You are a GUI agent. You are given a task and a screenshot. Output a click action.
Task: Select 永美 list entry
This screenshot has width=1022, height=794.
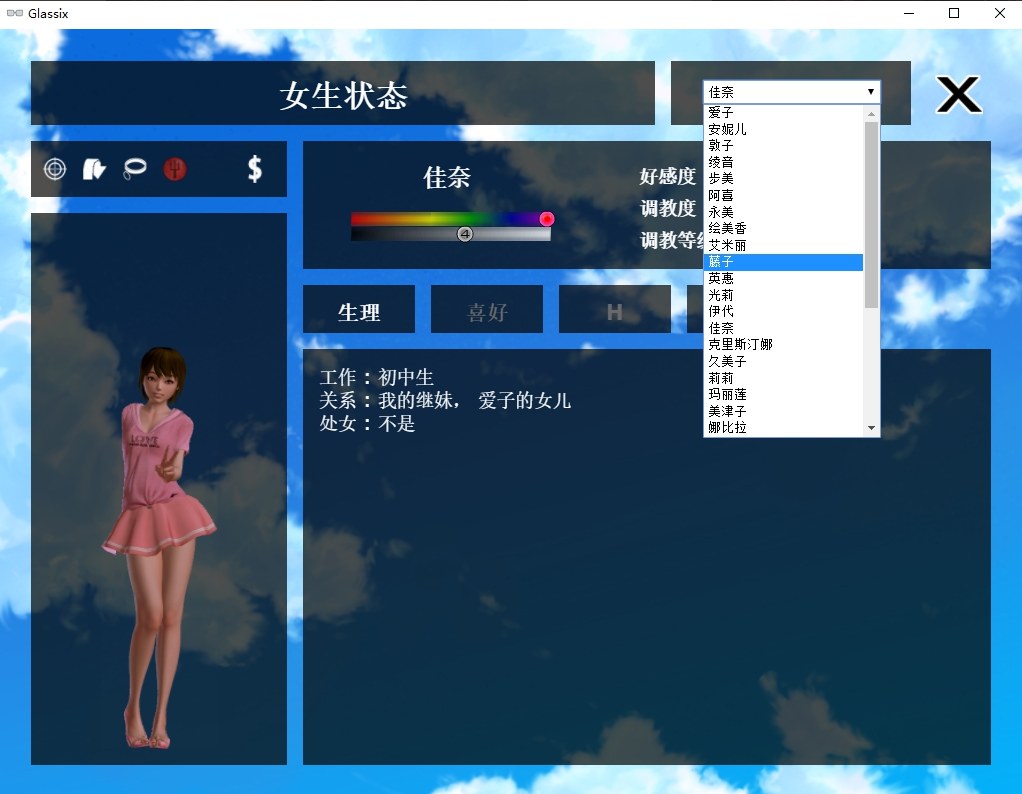pos(783,212)
